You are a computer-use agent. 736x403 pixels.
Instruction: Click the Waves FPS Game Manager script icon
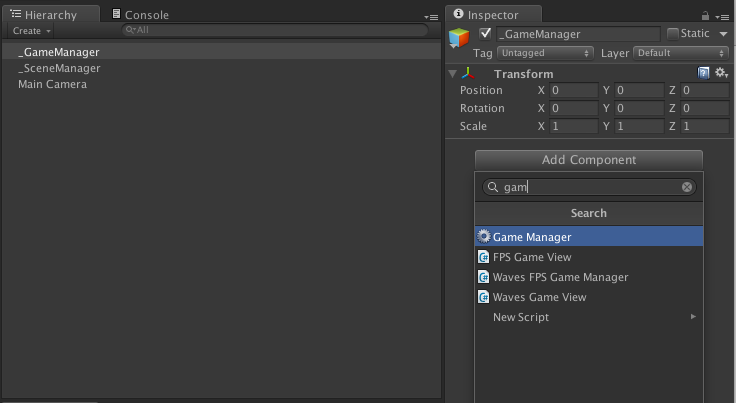[483, 277]
